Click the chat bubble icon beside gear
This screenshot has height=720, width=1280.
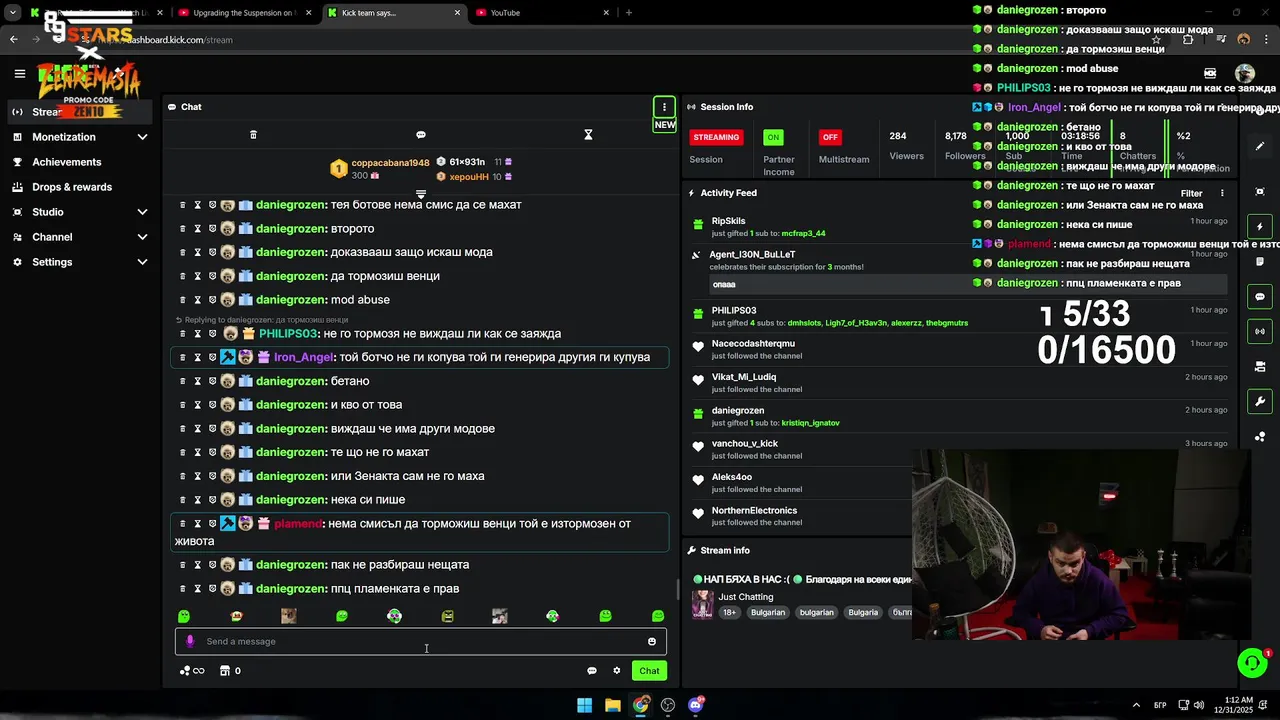pos(592,671)
